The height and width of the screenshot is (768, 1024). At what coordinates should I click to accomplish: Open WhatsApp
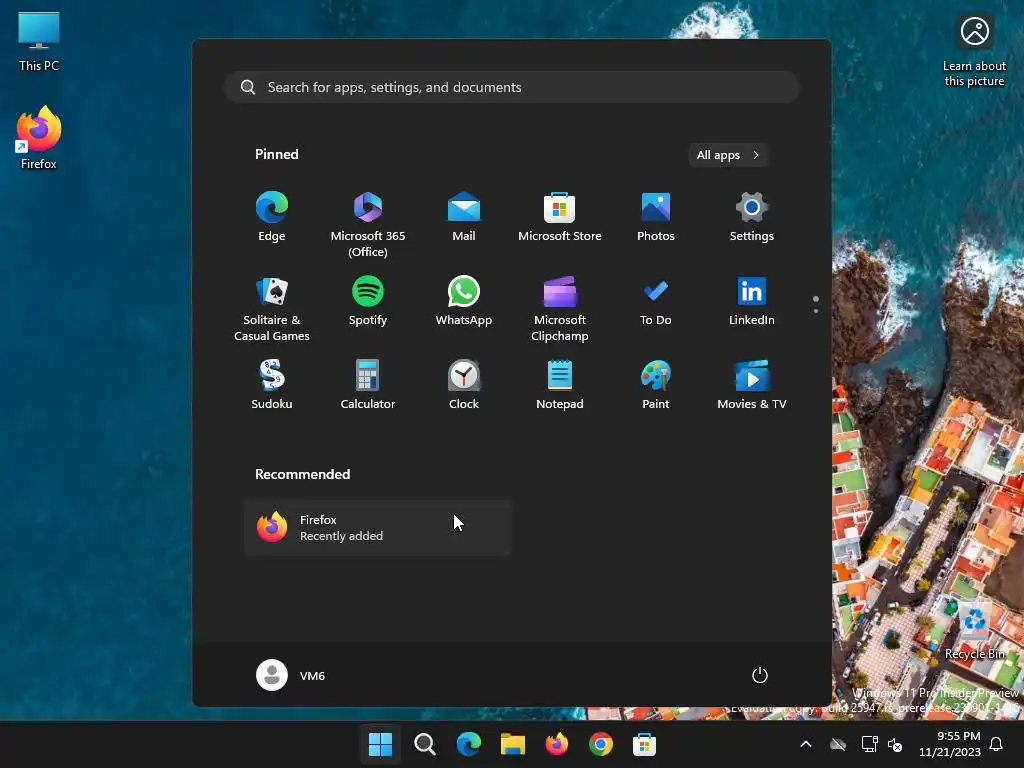tap(464, 301)
